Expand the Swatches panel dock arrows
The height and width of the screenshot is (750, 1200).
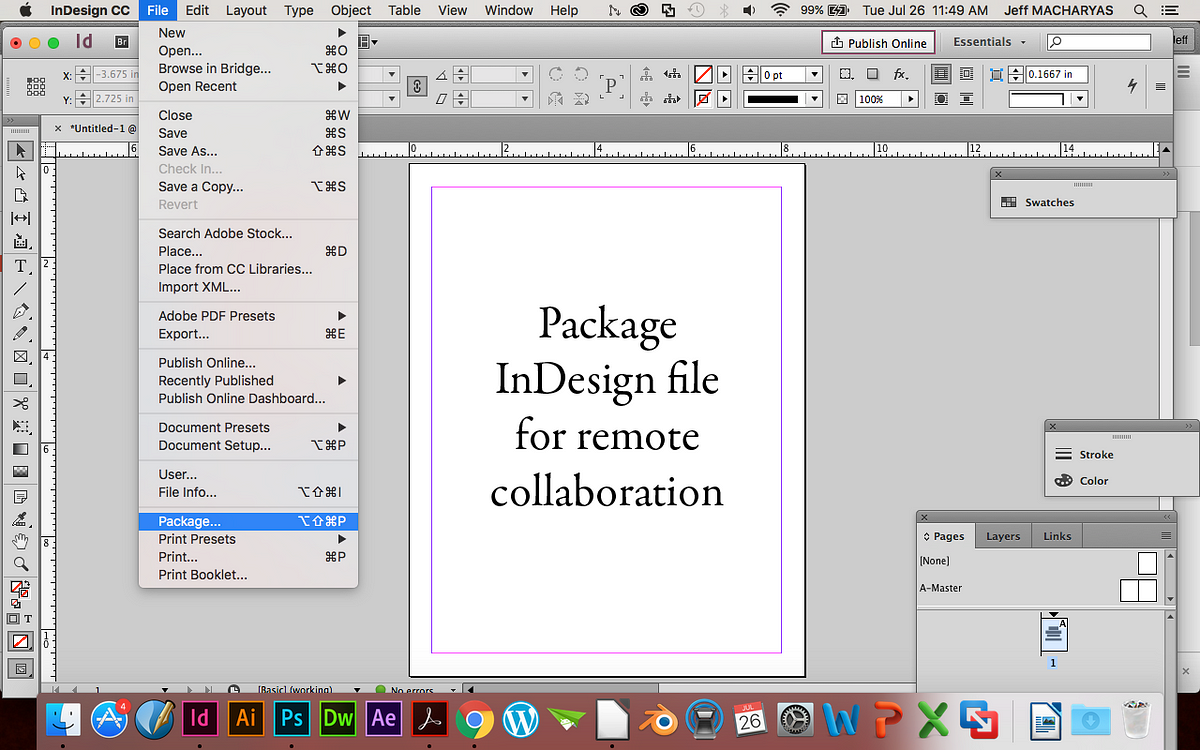pos(1165,173)
